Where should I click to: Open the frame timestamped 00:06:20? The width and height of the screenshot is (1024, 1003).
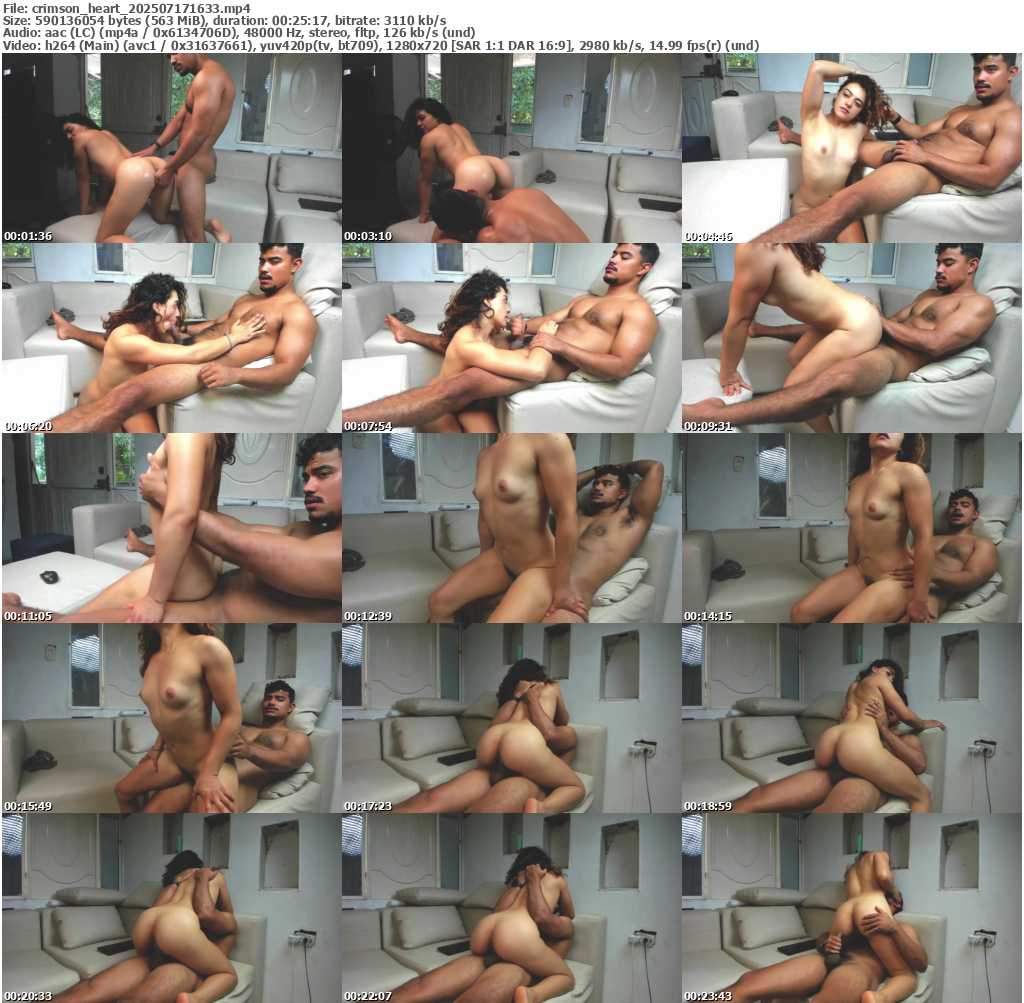click(x=171, y=338)
